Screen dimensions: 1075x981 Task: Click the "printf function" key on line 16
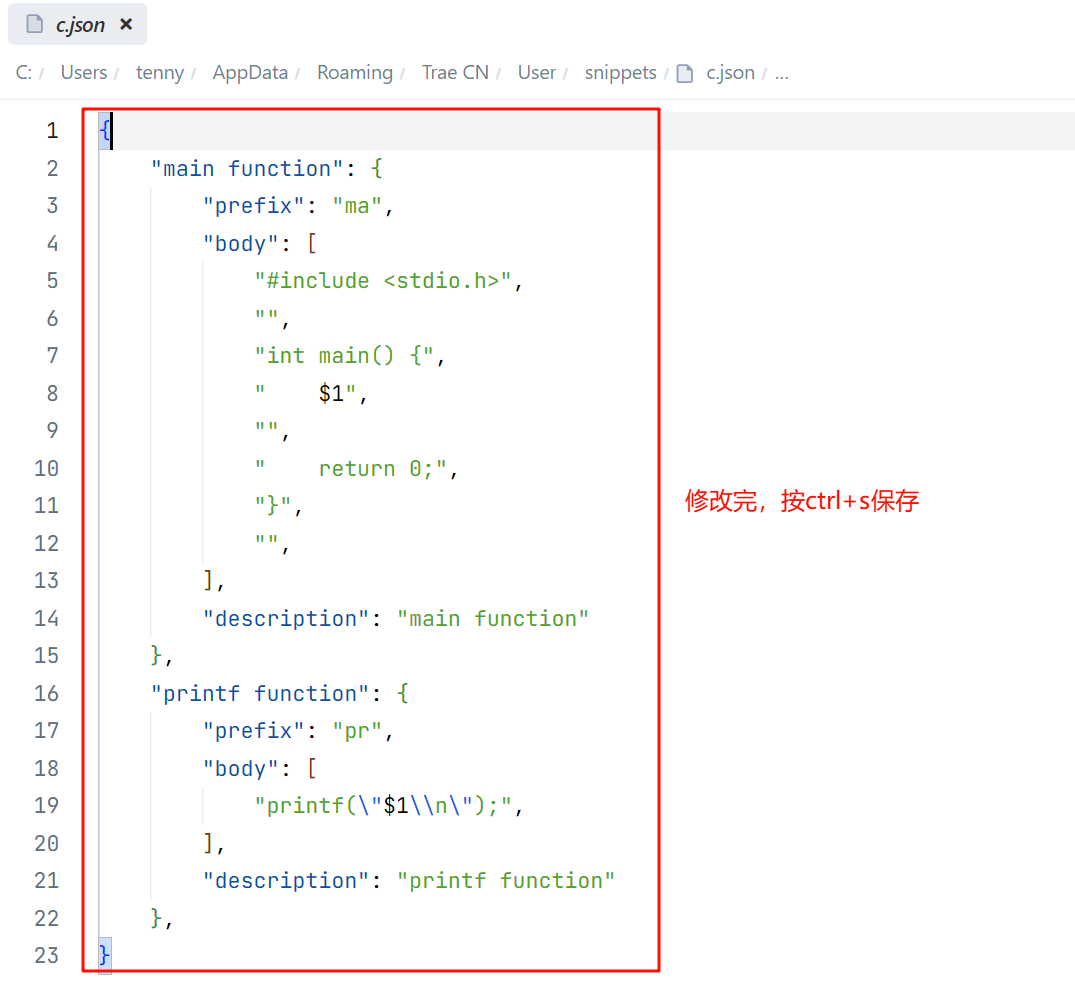click(259, 694)
